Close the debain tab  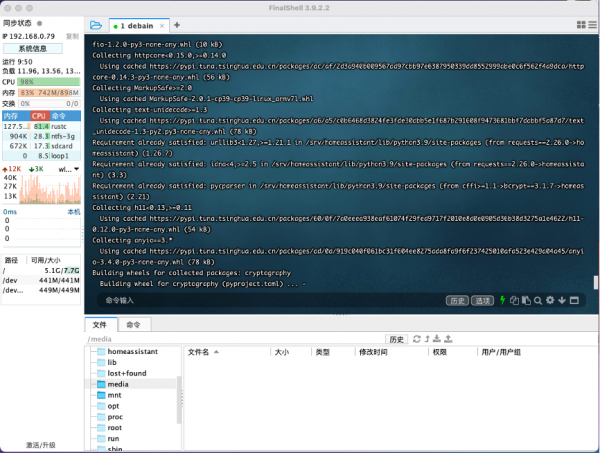tap(163, 24)
